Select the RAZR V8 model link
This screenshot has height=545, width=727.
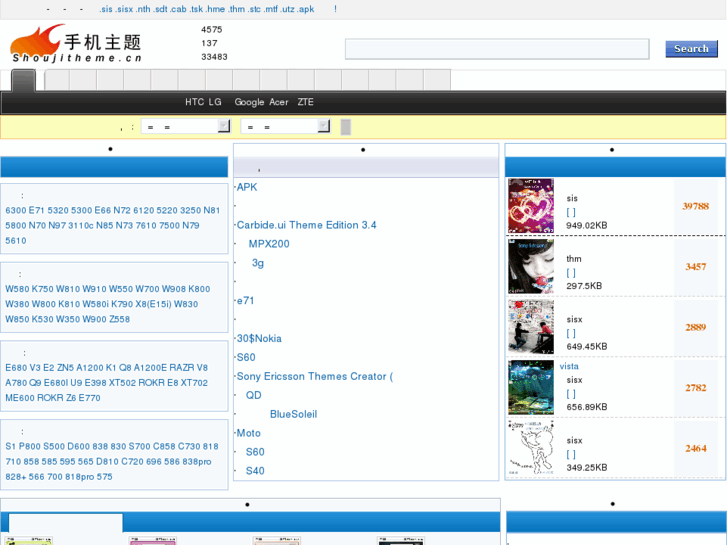(x=189, y=368)
